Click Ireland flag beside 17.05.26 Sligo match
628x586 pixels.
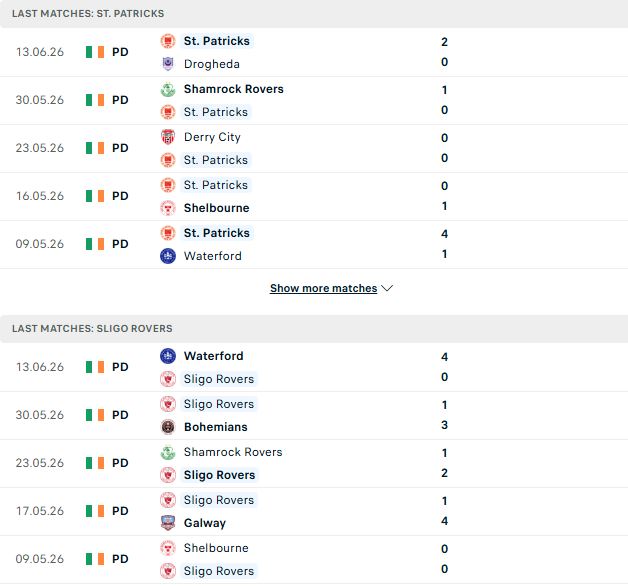click(95, 511)
